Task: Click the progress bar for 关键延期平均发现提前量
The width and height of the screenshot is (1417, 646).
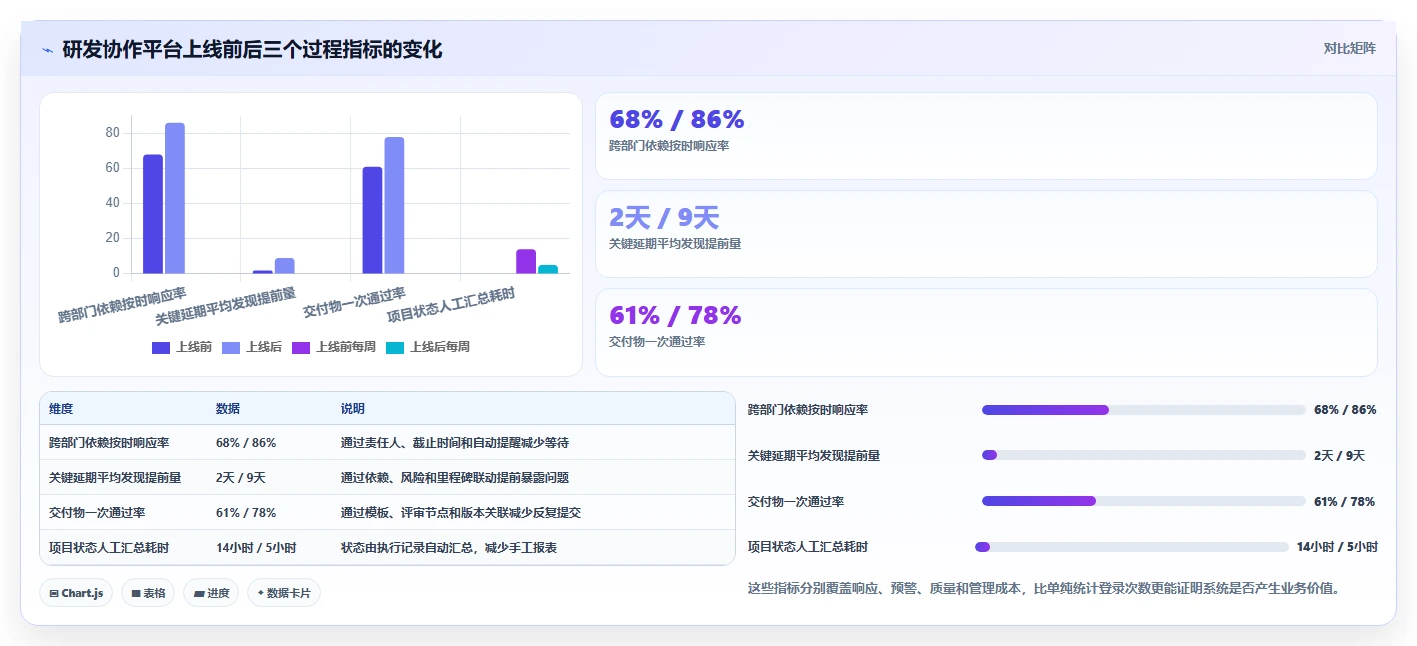Action: pos(1144,455)
